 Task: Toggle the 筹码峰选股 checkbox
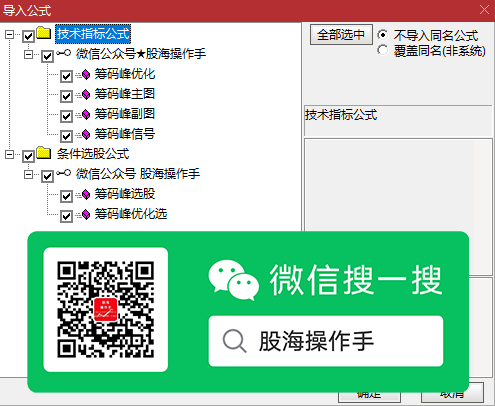click(x=66, y=196)
